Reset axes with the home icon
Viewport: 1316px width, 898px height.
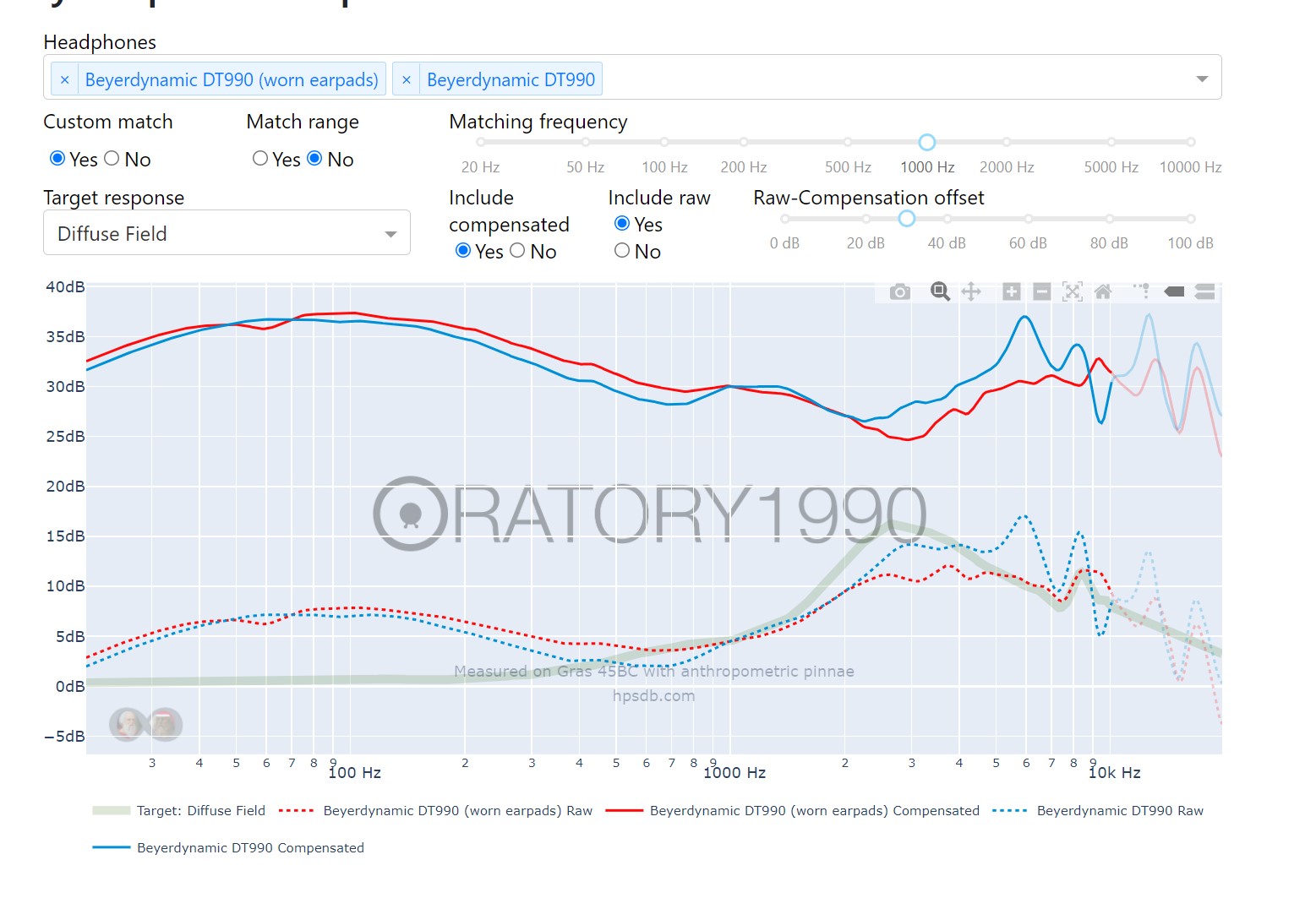1103,291
